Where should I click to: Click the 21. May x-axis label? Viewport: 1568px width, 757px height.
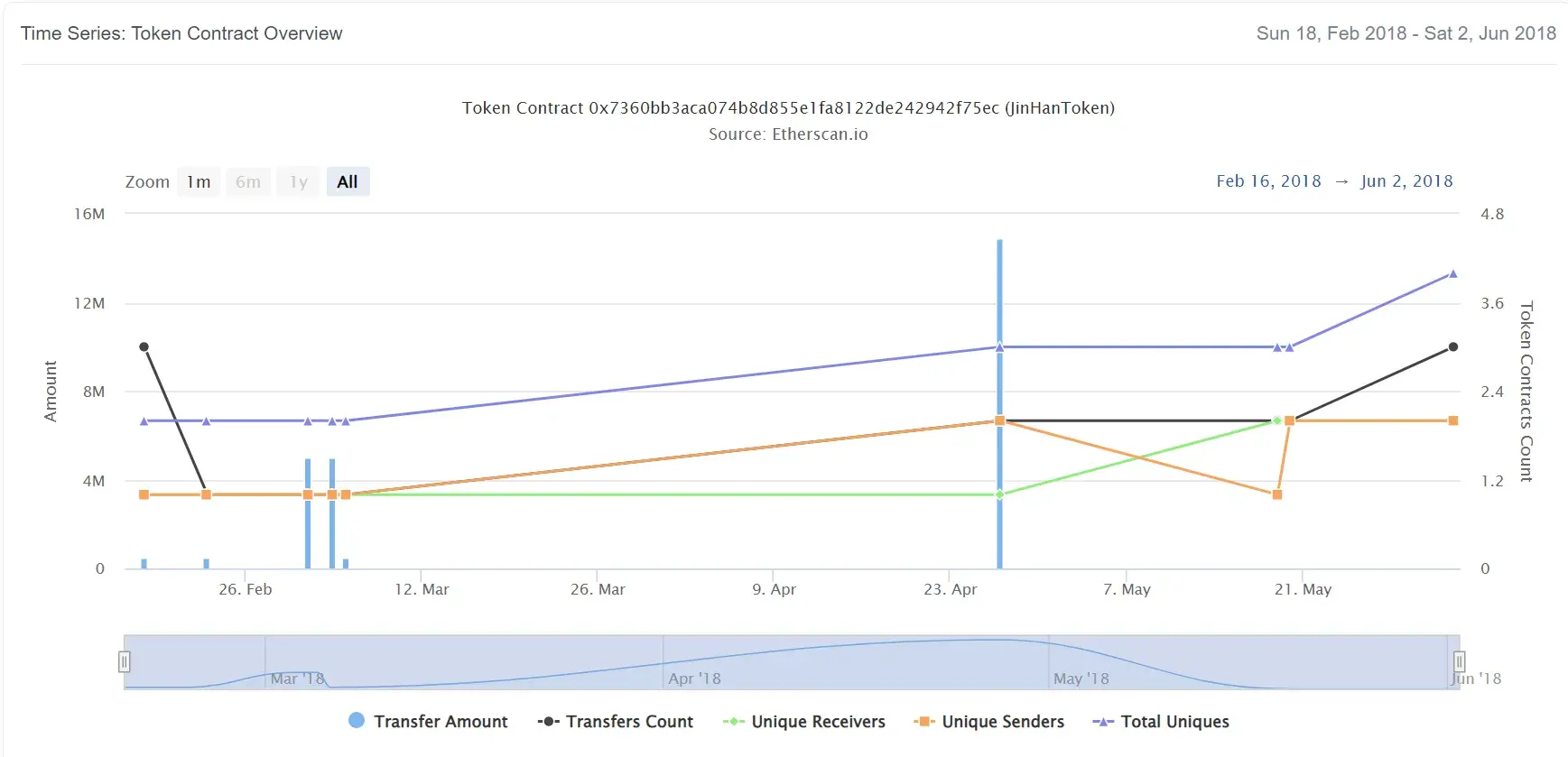(x=1303, y=589)
